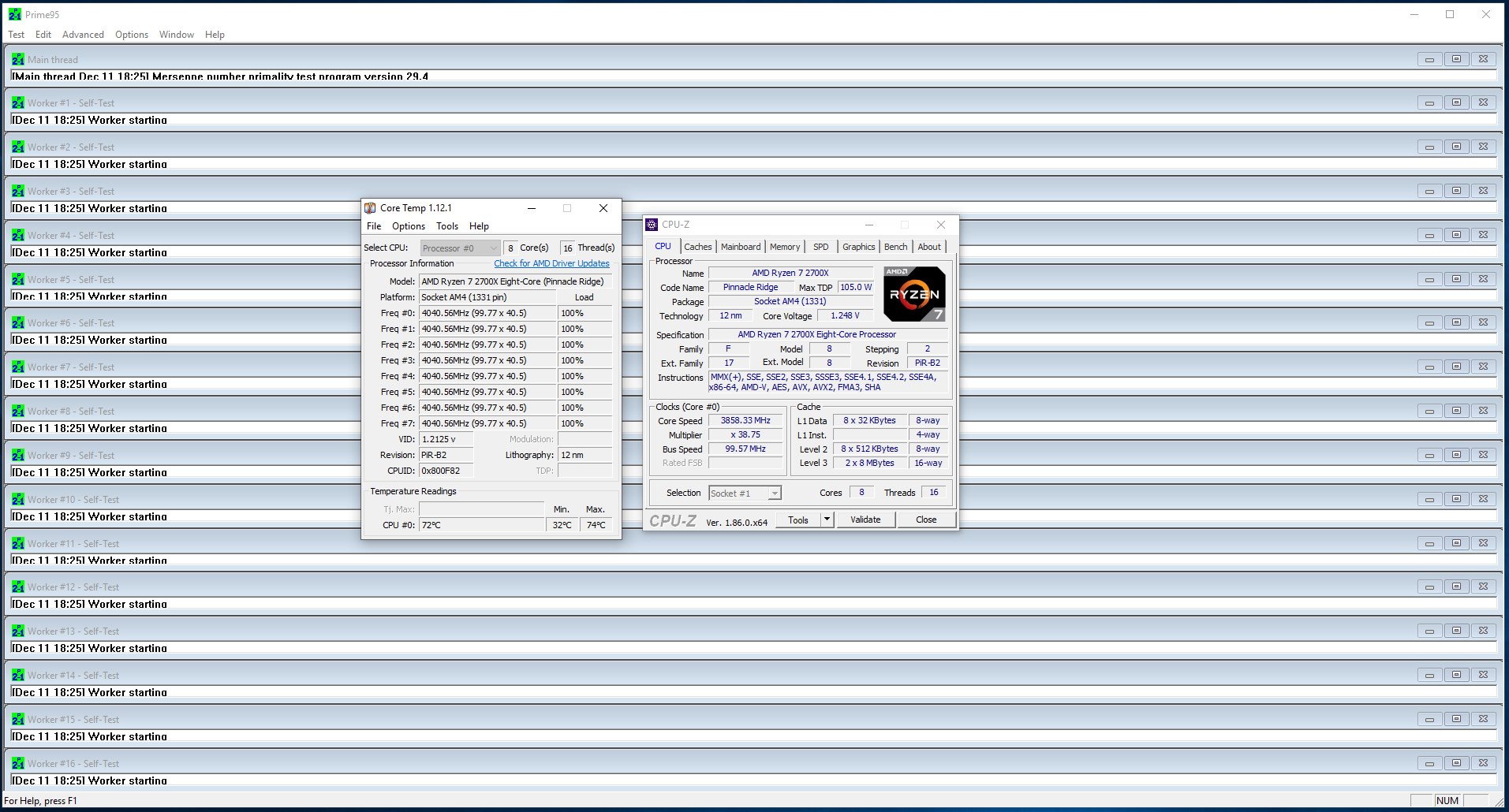Switch to the Mainboard tab in CPU-Z

click(741, 247)
